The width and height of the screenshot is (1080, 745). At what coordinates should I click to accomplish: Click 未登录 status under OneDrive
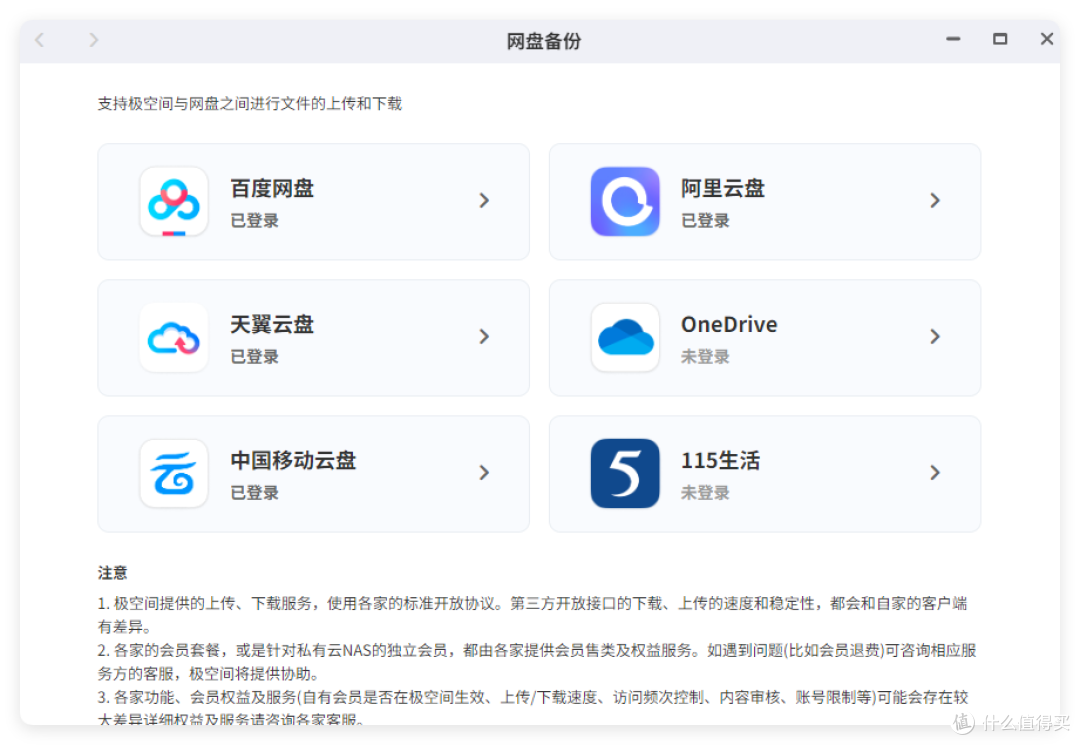click(705, 357)
